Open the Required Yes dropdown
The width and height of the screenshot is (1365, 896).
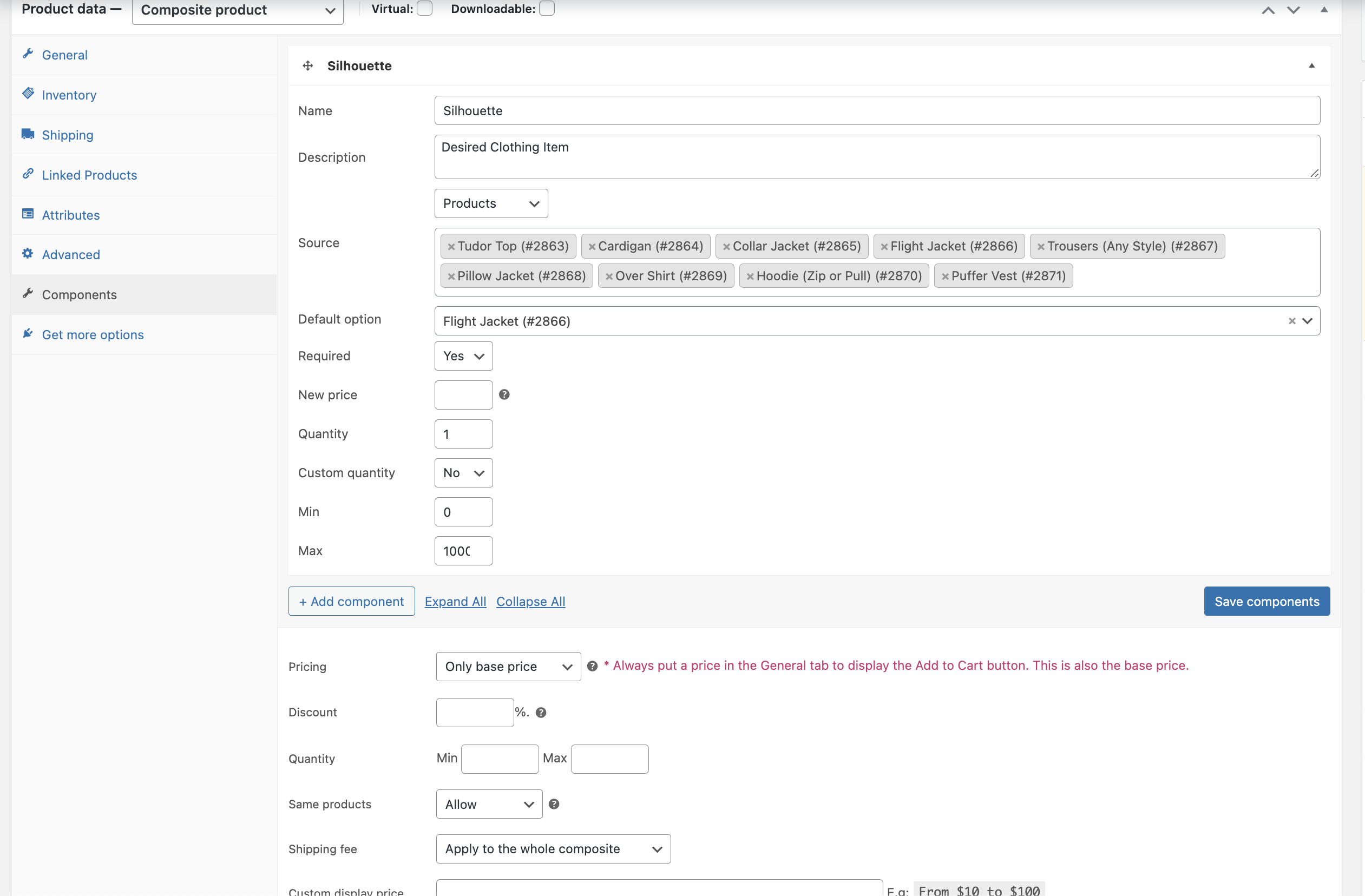pyautogui.click(x=463, y=356)
